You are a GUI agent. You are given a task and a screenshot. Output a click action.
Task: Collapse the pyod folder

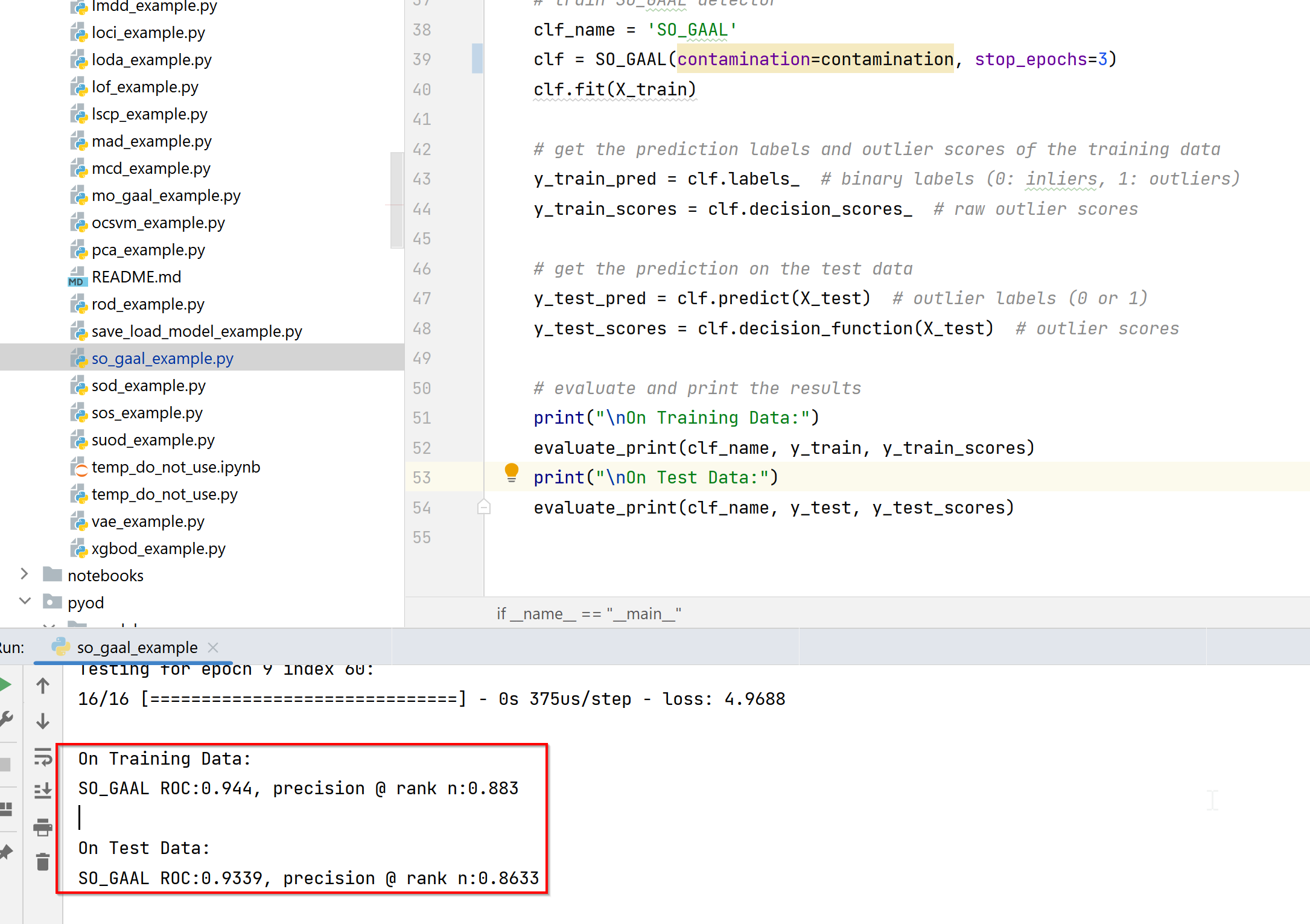24,601
